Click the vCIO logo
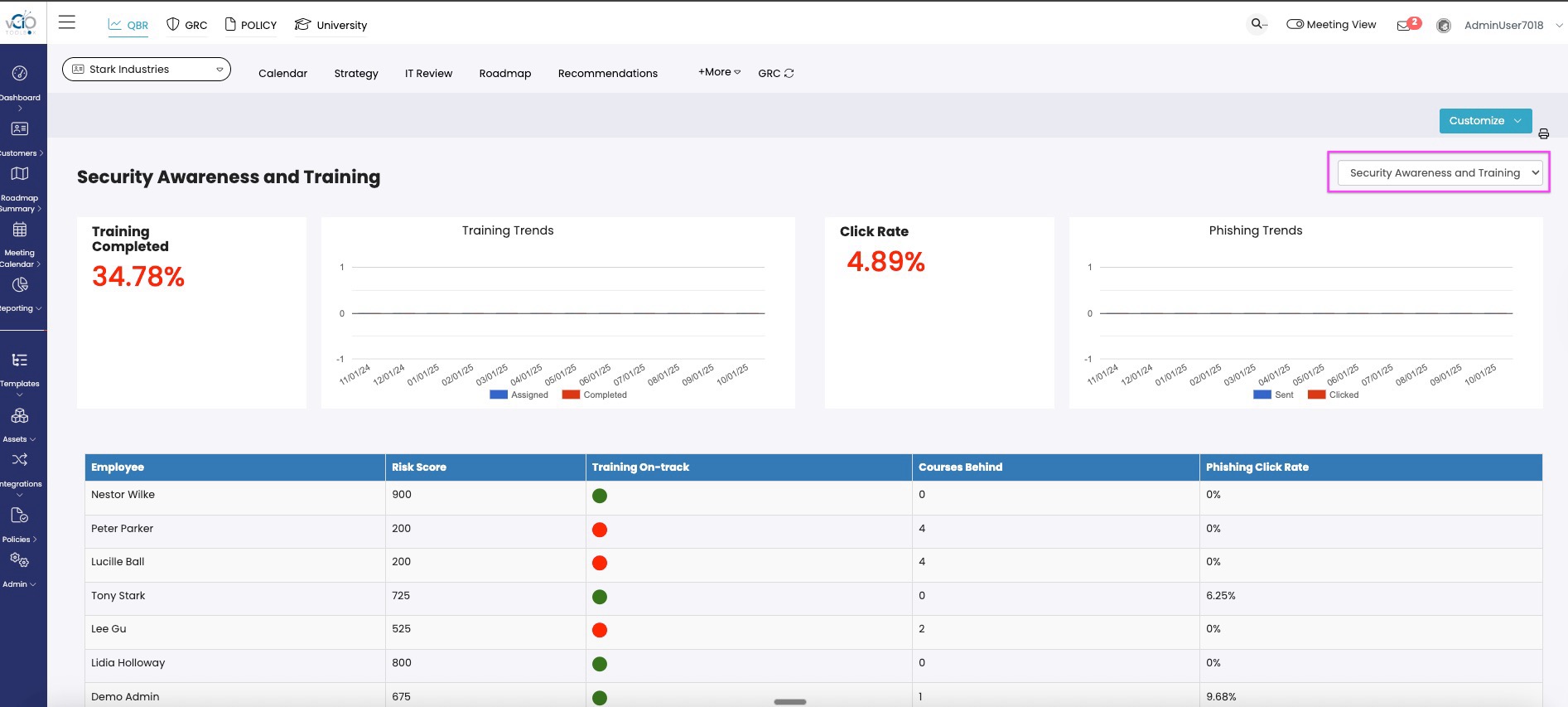 click(21, 22)
